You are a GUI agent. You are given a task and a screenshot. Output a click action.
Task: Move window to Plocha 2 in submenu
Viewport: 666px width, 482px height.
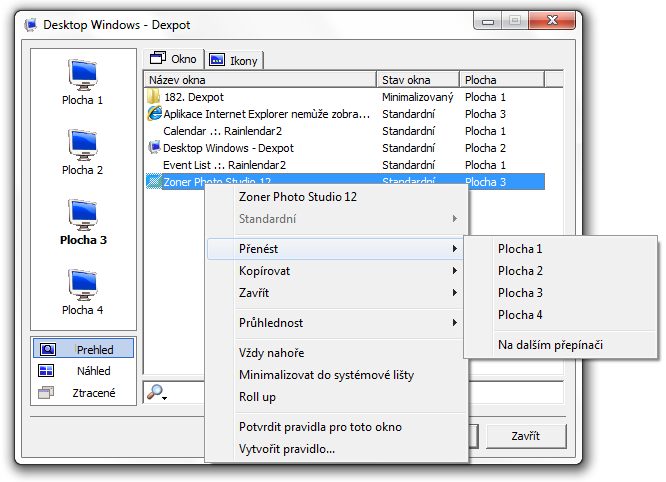coord(561,271)
